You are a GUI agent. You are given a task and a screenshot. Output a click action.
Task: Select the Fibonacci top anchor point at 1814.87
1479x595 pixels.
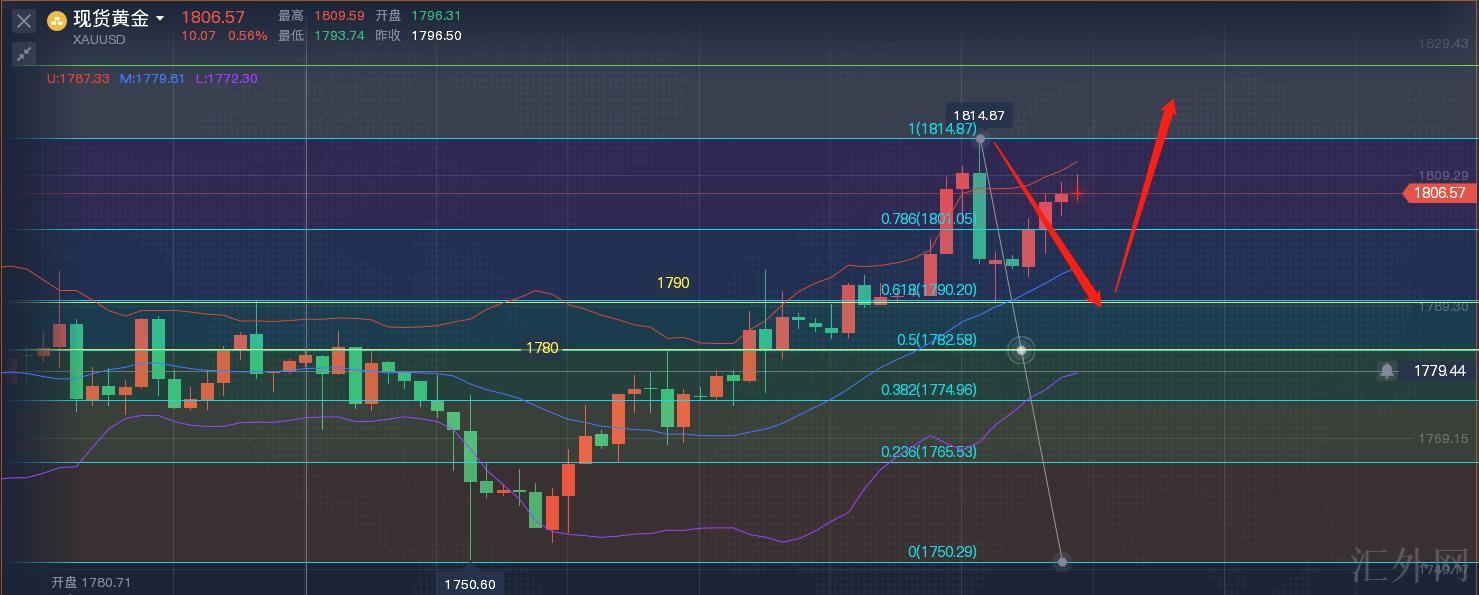pyautogui.click(x=981, y=139)
